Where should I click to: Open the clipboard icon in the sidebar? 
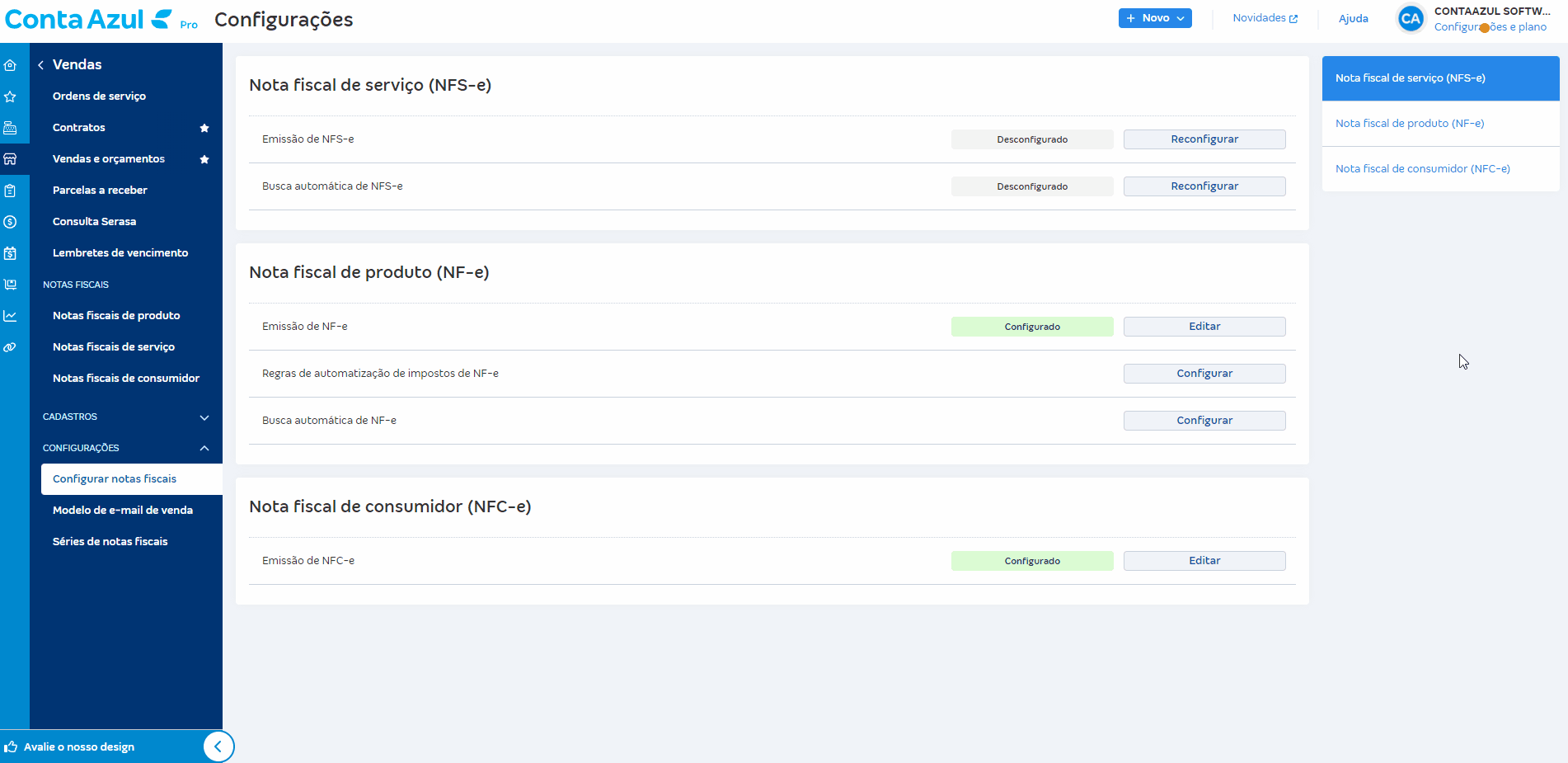pyautogui.click(x=10, y=191)
